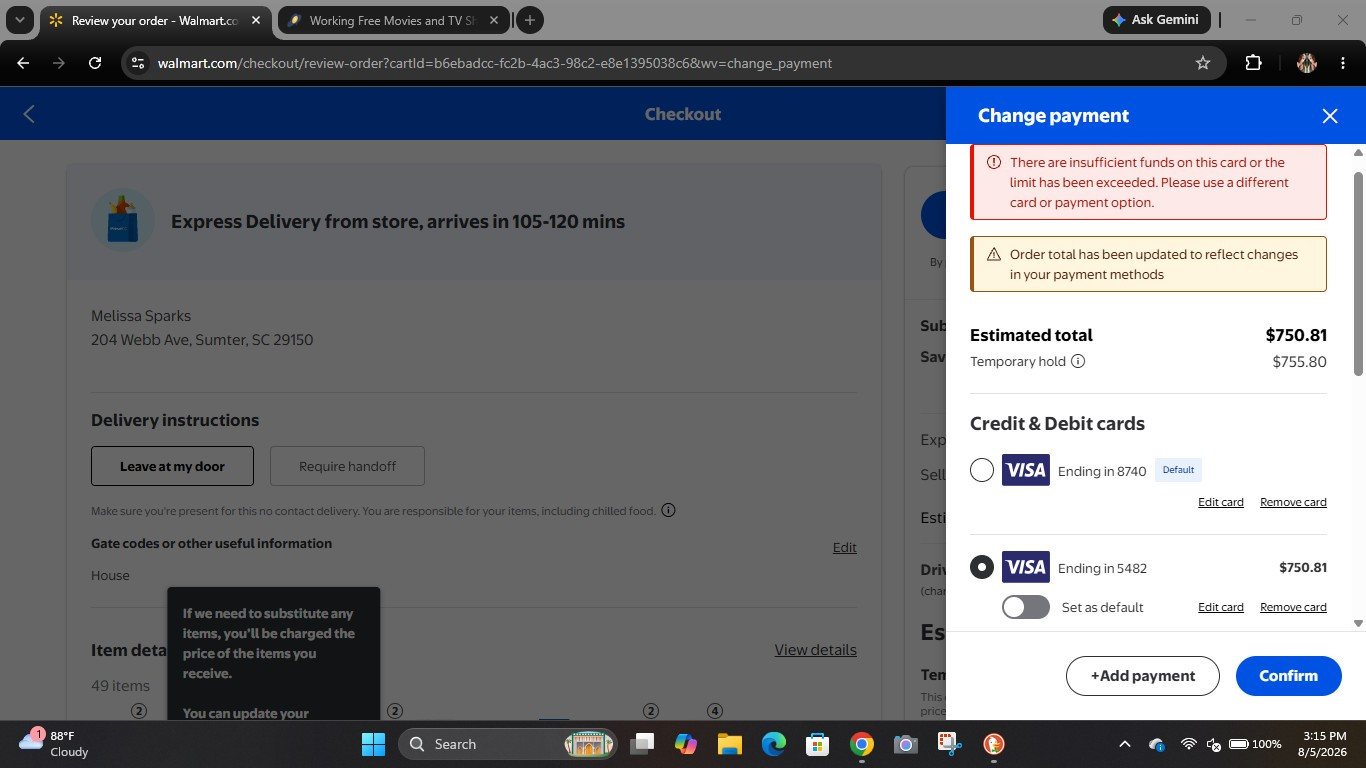Click the muted volume tray icon
Image resolution: width=1366 pixels, height=768 pixels.
click(x=1213, y=744)
